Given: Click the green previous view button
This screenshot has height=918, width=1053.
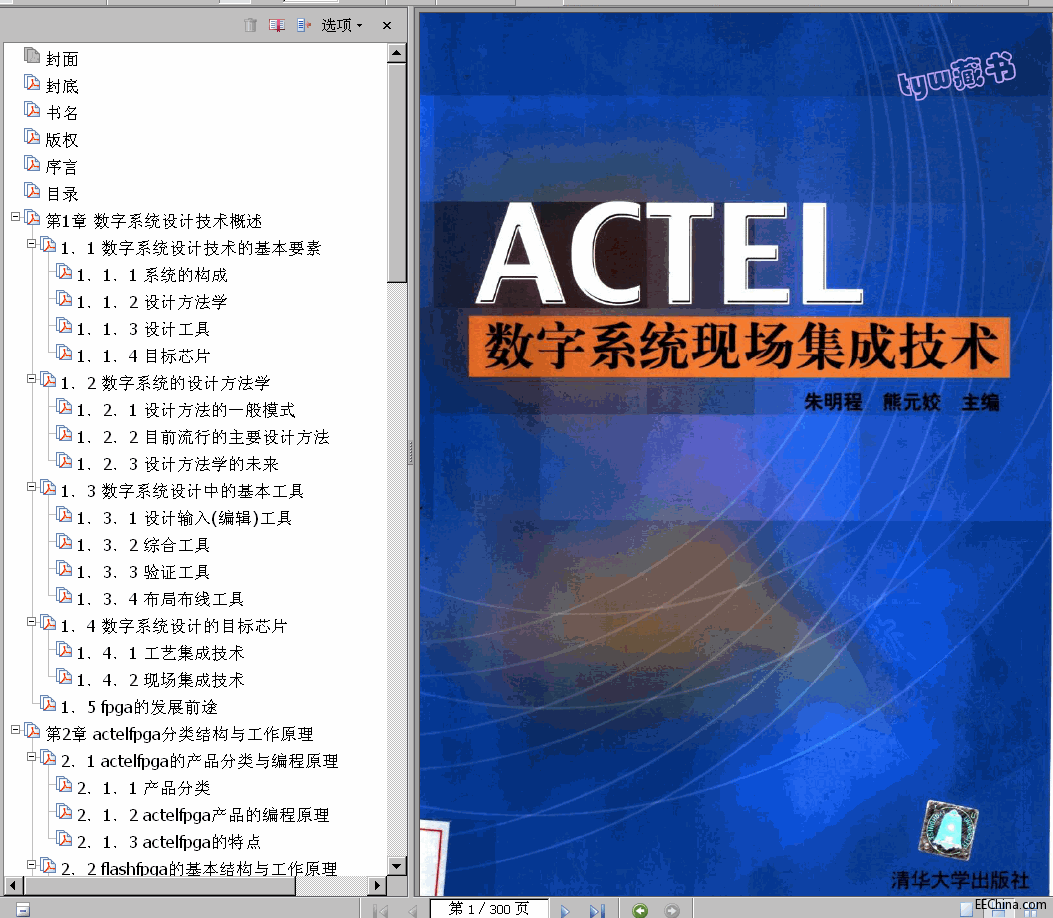Looking at the screenshot, I should 640,911.
